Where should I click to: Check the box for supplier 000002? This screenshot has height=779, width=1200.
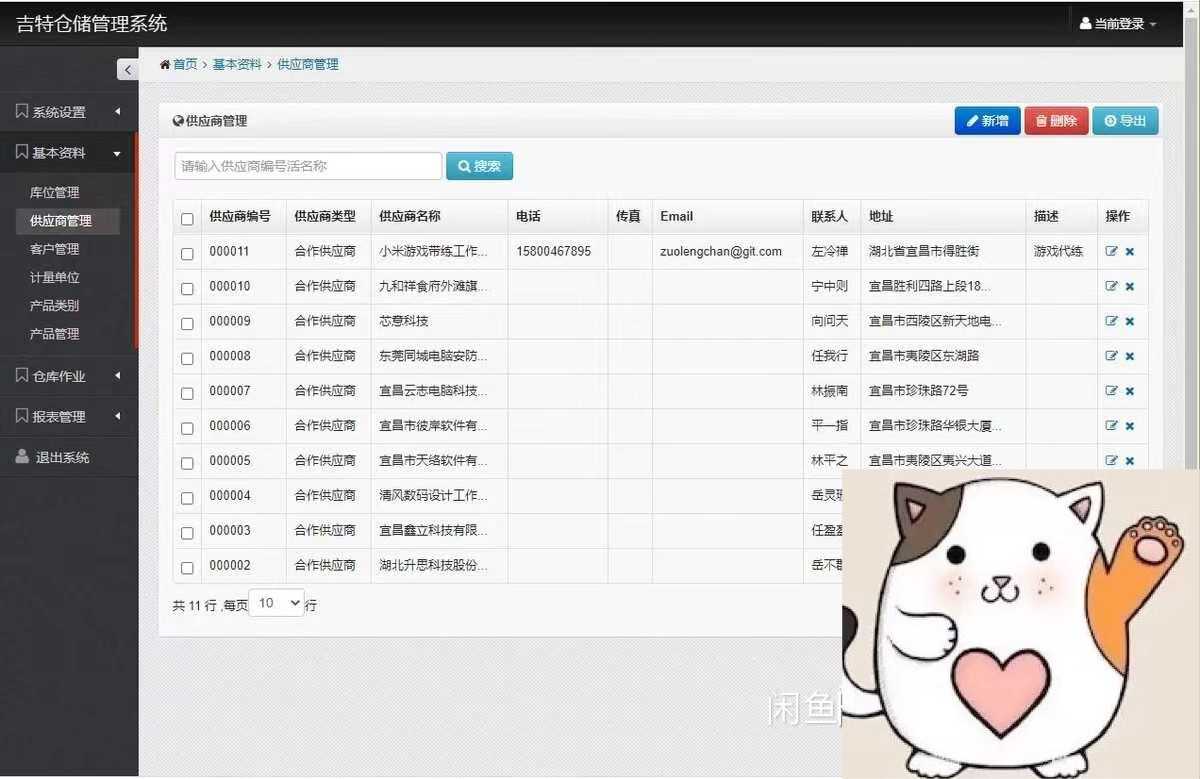[187, 568]
